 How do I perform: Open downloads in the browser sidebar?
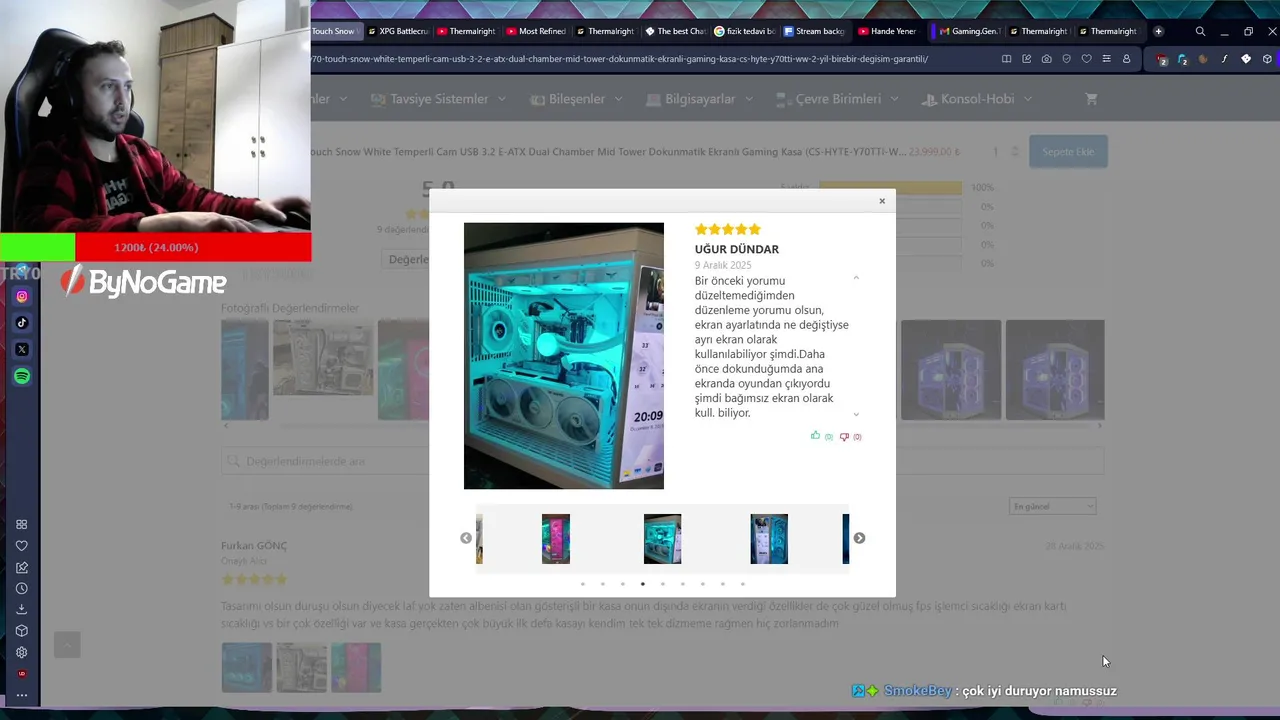22,610
